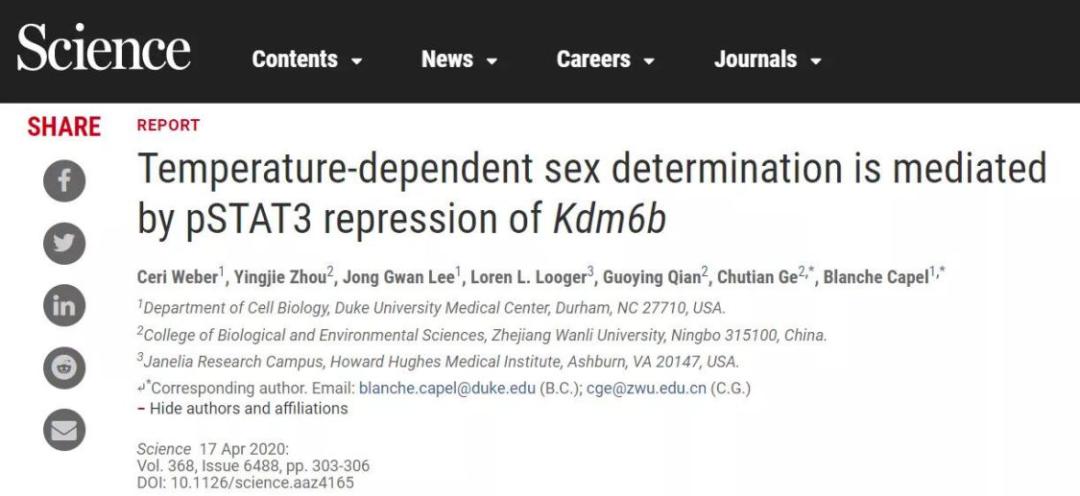The height and width of the screenshot is (496, 1080).
Task: Share article via email icon
Action: pos(64,429)
